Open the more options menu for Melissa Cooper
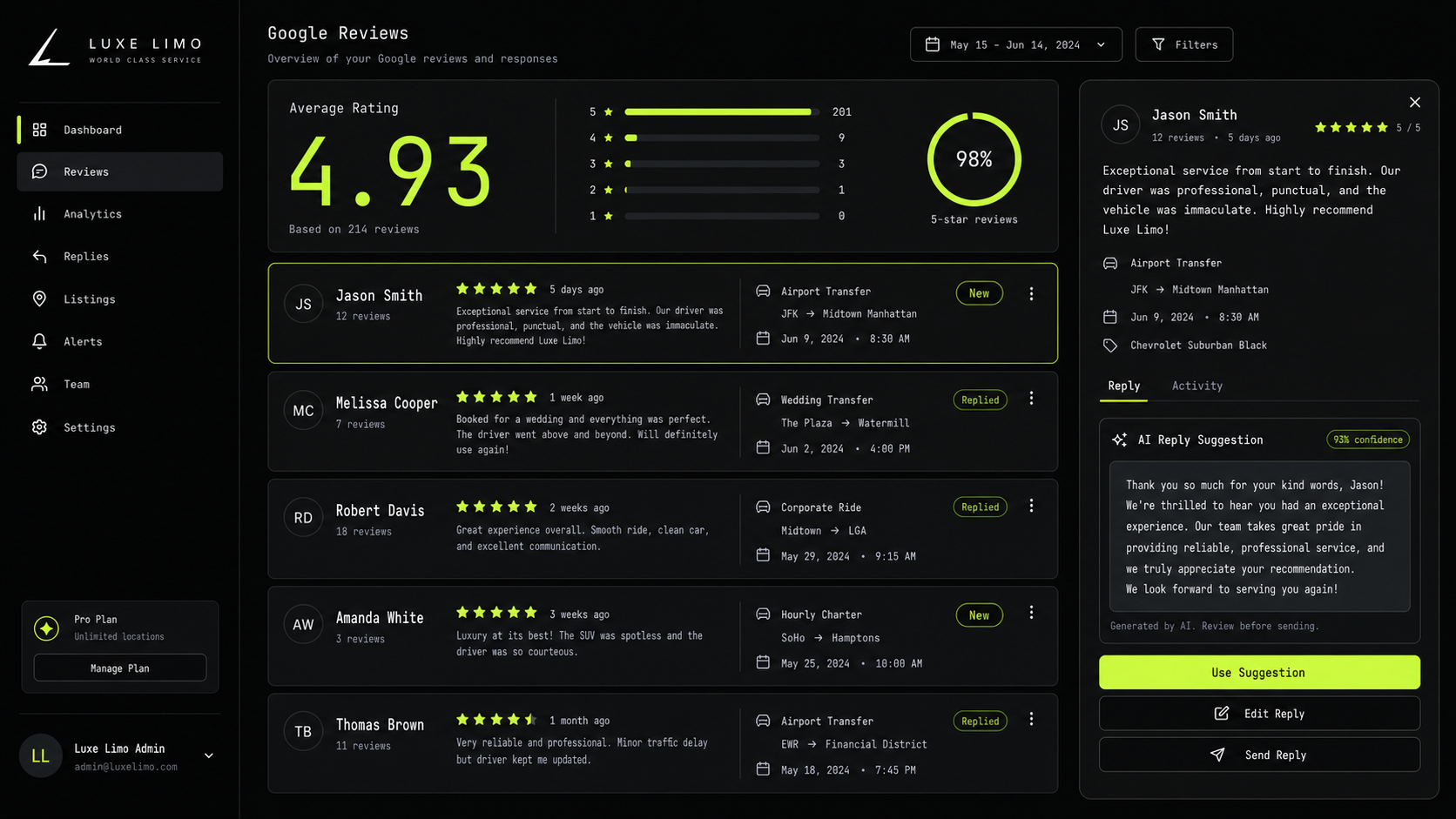 [1031, 398]
